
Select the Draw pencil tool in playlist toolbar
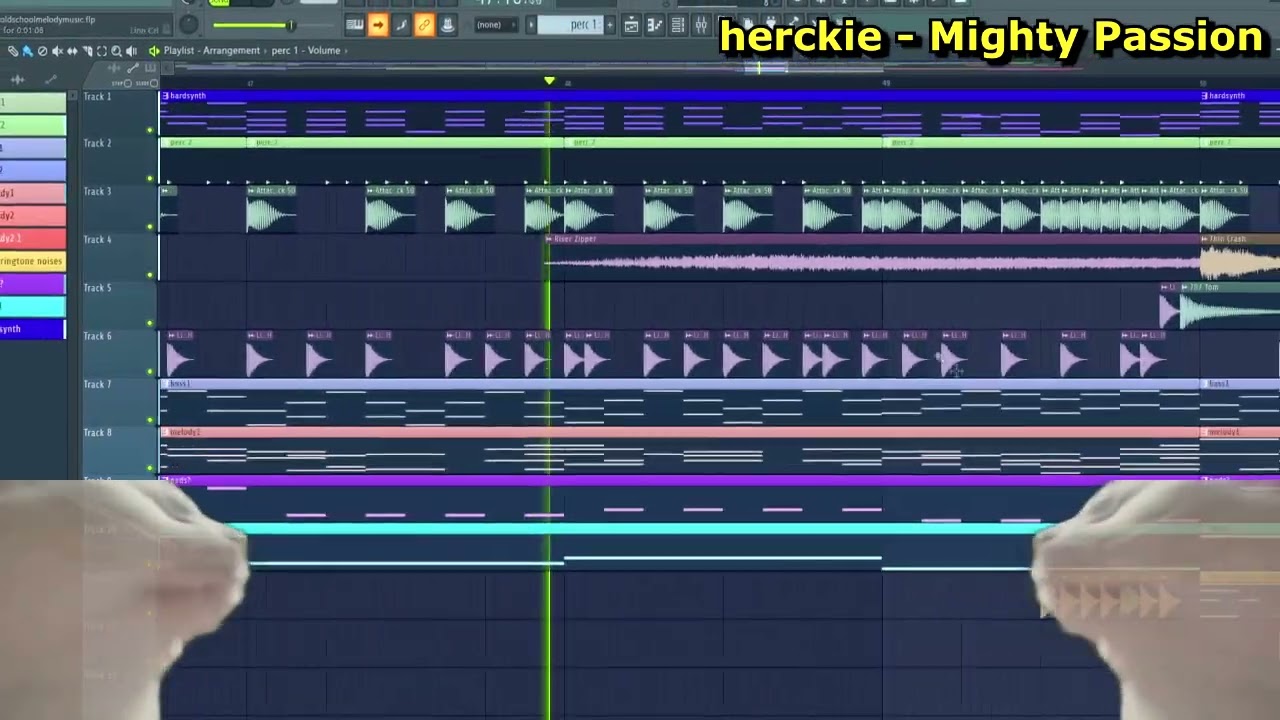12,50
